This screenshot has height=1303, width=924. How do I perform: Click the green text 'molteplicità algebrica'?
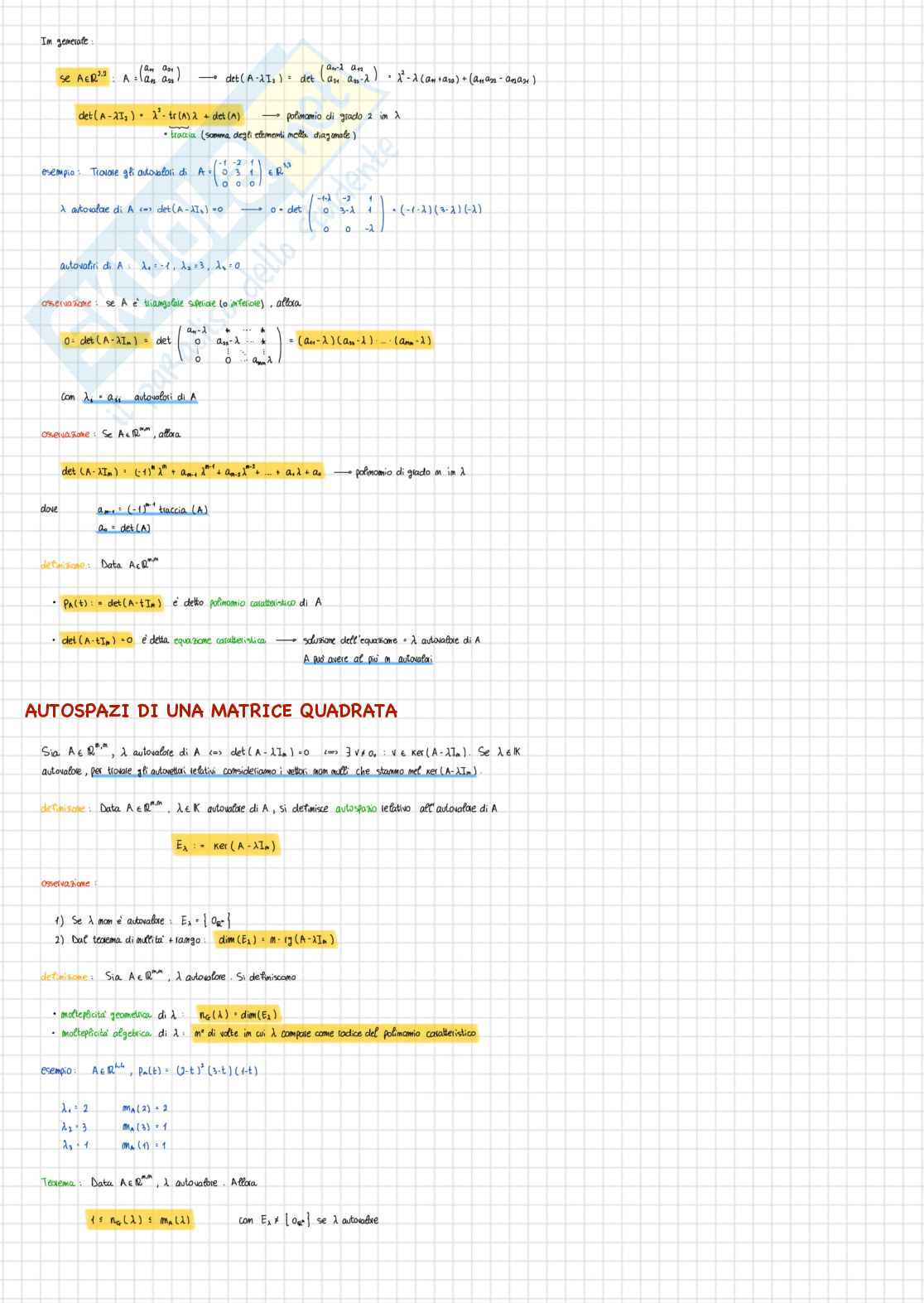click(106, 1034)
